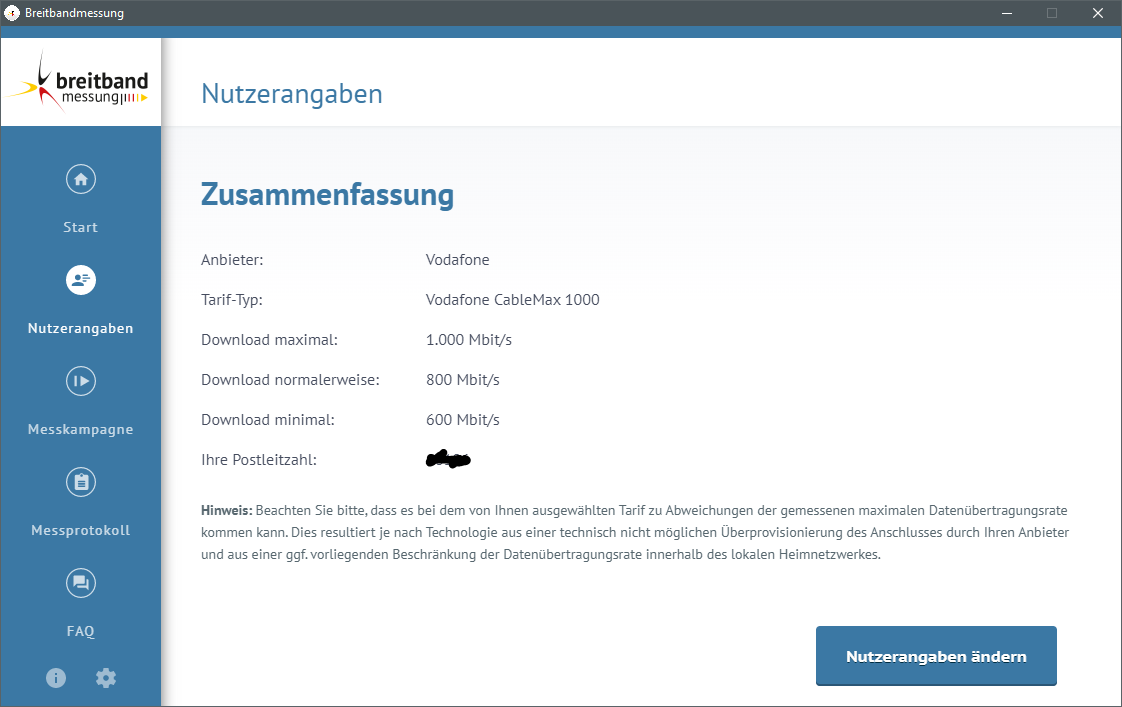
Task: Go to Messkampagne sidebar label
Action: pyautogui.click(x=80, y=429)
